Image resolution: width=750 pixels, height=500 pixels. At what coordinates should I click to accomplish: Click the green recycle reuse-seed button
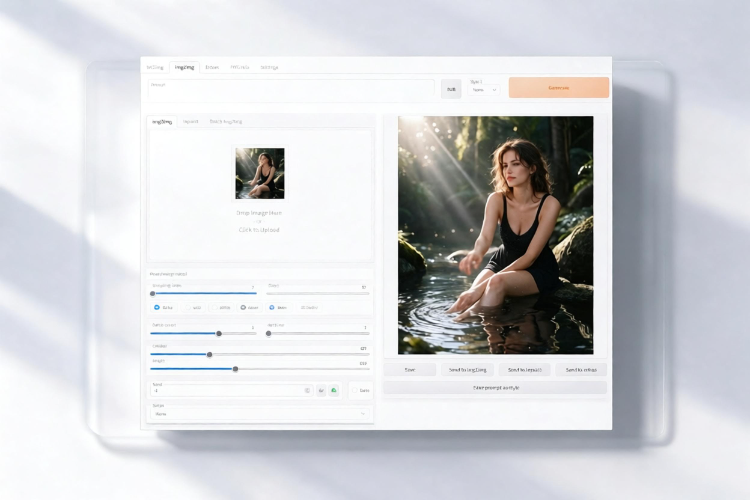(x=334, y=390)
